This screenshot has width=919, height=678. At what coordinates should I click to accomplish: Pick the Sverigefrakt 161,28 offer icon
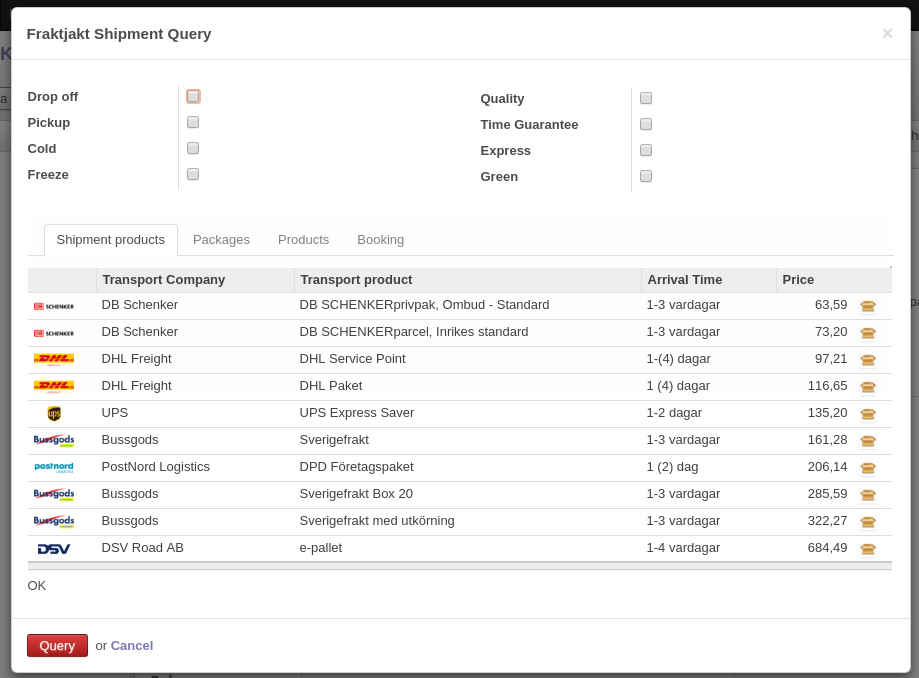[x=868, y=441]
